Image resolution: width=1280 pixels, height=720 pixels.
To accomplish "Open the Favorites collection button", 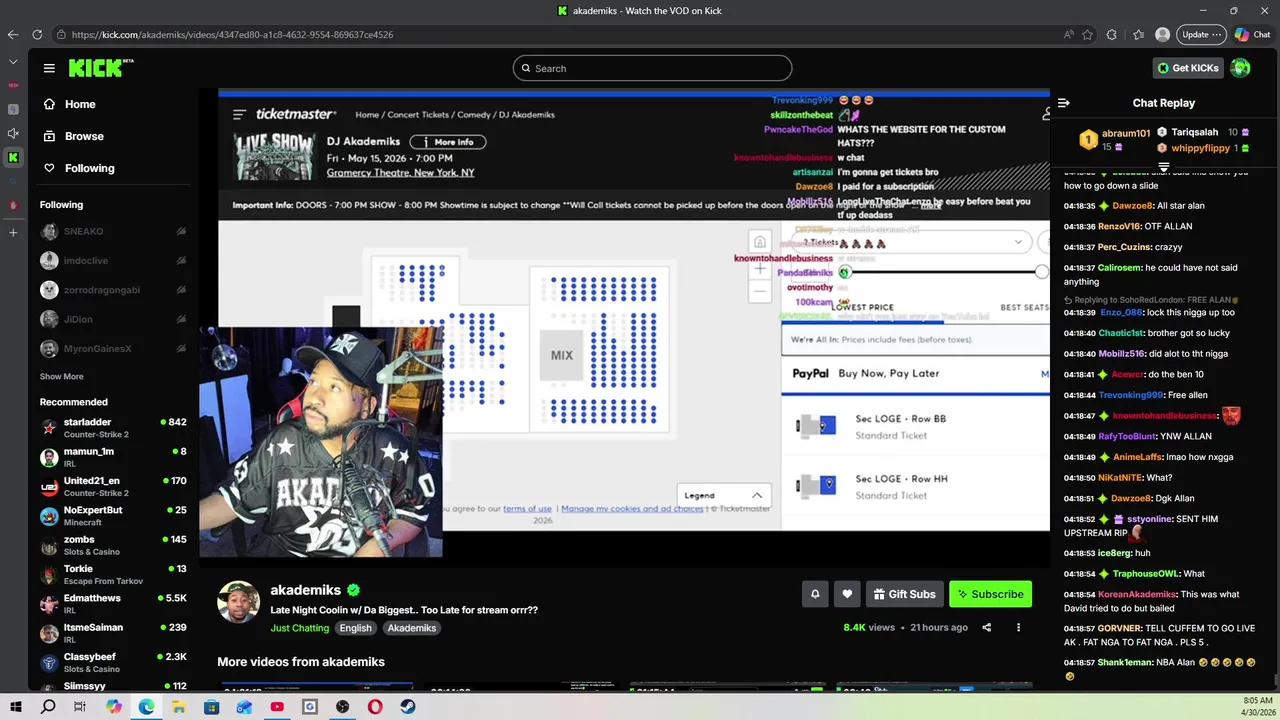I will pyautogui.click(x=1138, y=34).
